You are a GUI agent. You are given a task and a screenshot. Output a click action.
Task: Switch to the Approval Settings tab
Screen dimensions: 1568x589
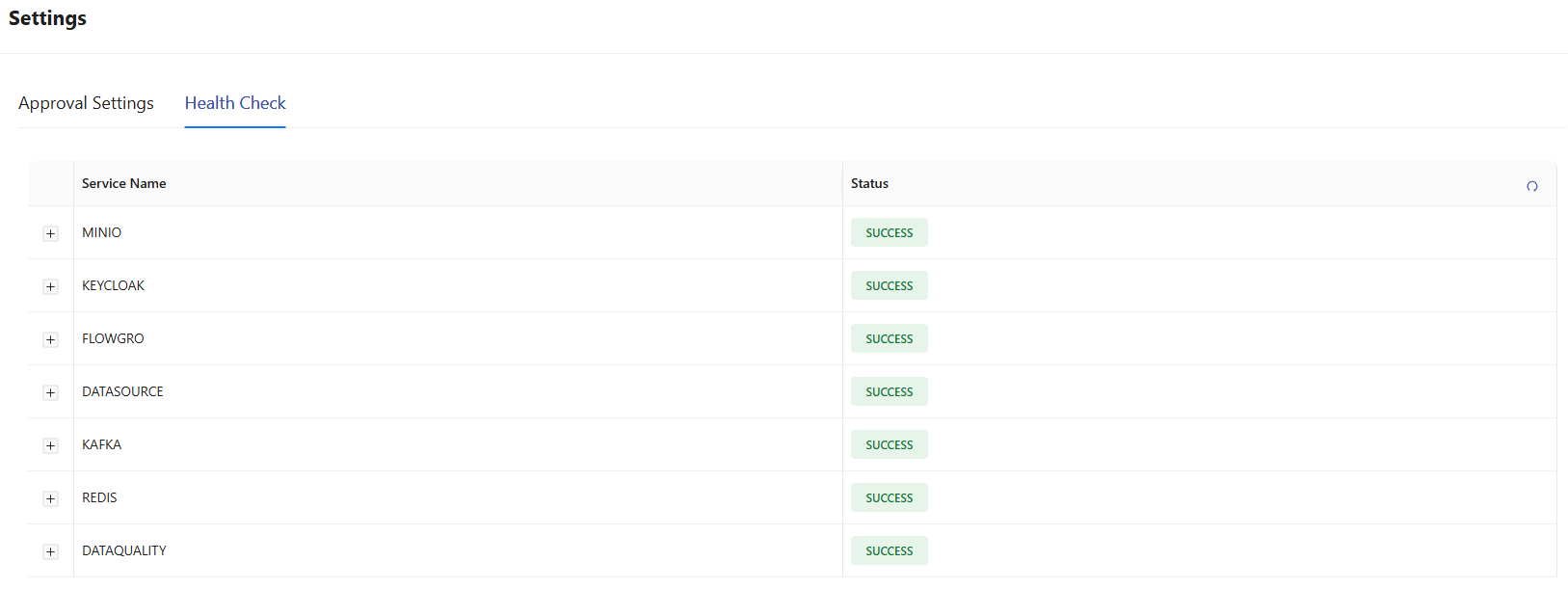(x=86, y=103)
